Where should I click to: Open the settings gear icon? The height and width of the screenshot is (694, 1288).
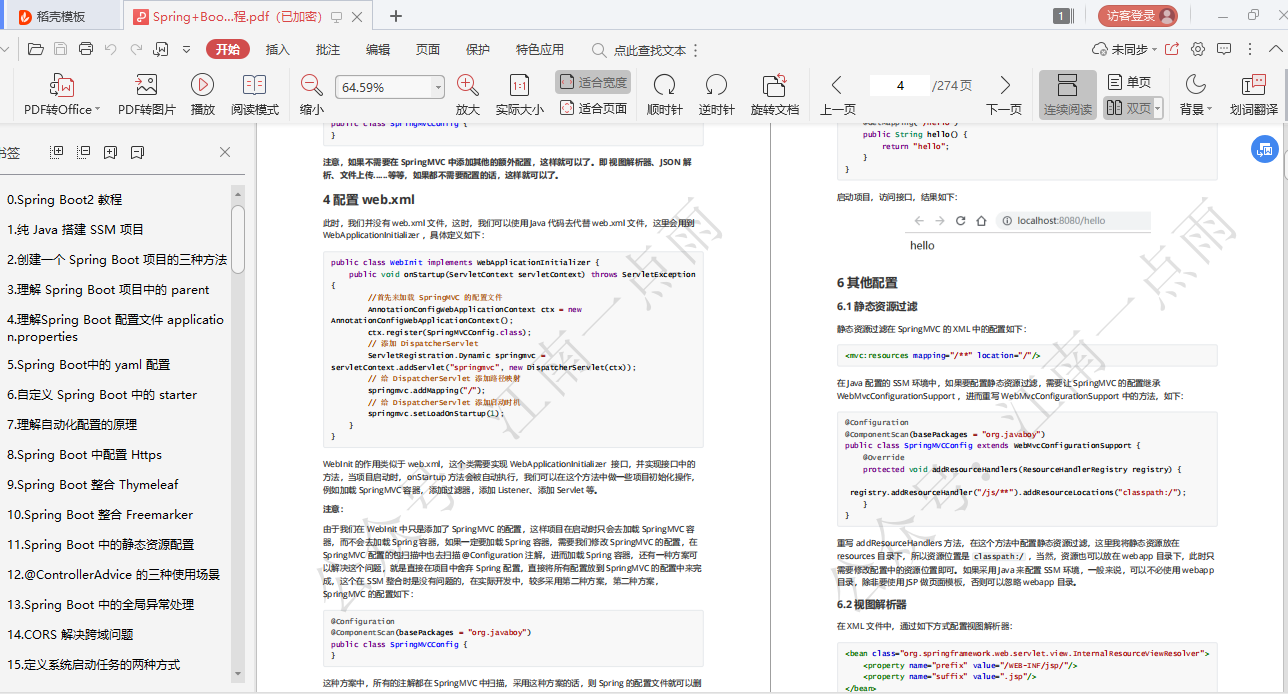[1197, 50]
